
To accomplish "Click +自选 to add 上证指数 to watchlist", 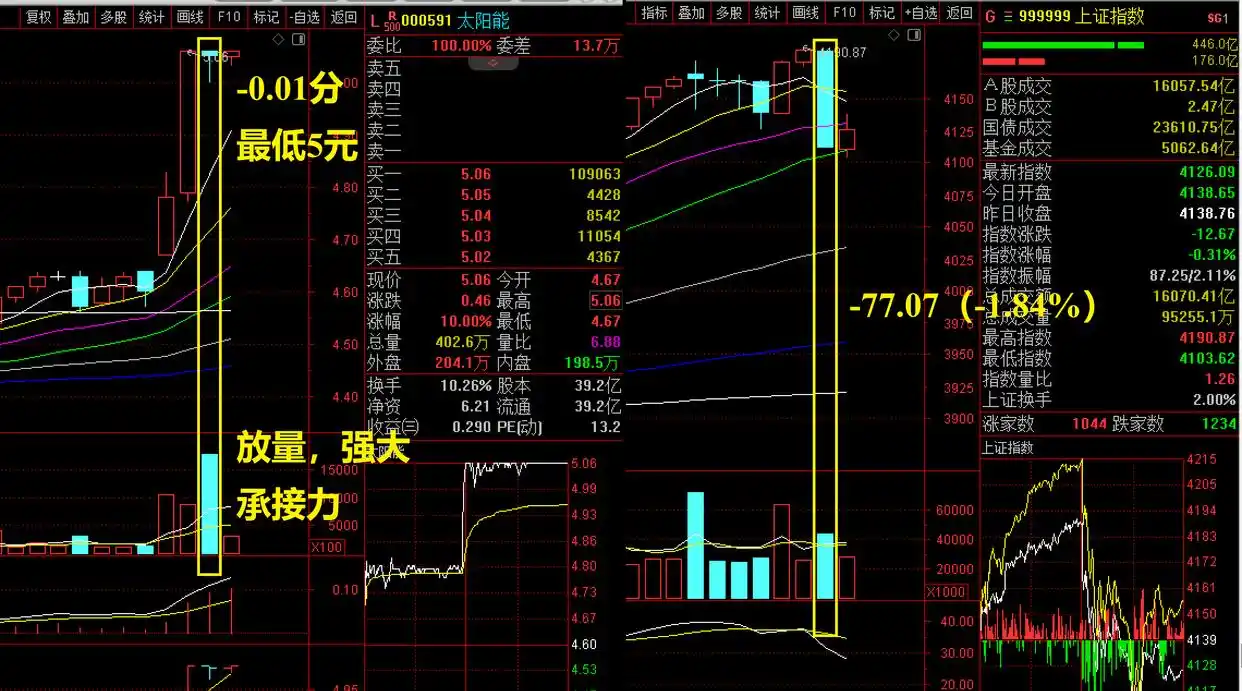I will pyautogui.click(x=920, y=13).
